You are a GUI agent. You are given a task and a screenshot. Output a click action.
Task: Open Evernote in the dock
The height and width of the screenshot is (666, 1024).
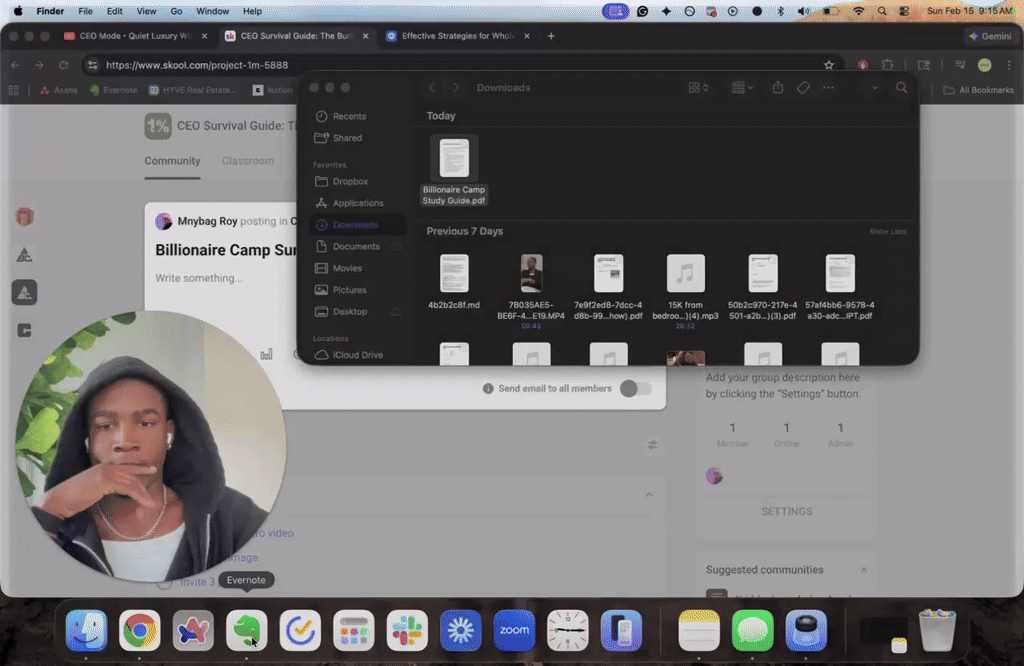click(x=246, y=630)
